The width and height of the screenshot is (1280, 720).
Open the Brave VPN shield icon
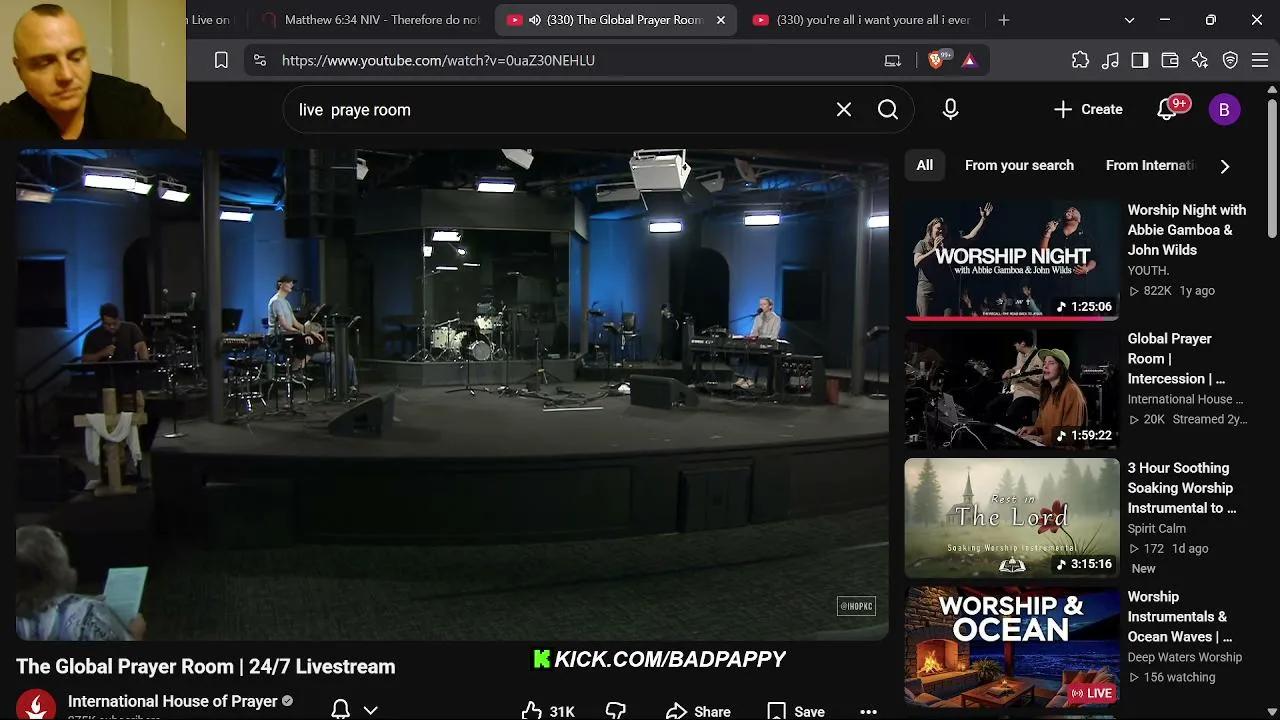1230,60
